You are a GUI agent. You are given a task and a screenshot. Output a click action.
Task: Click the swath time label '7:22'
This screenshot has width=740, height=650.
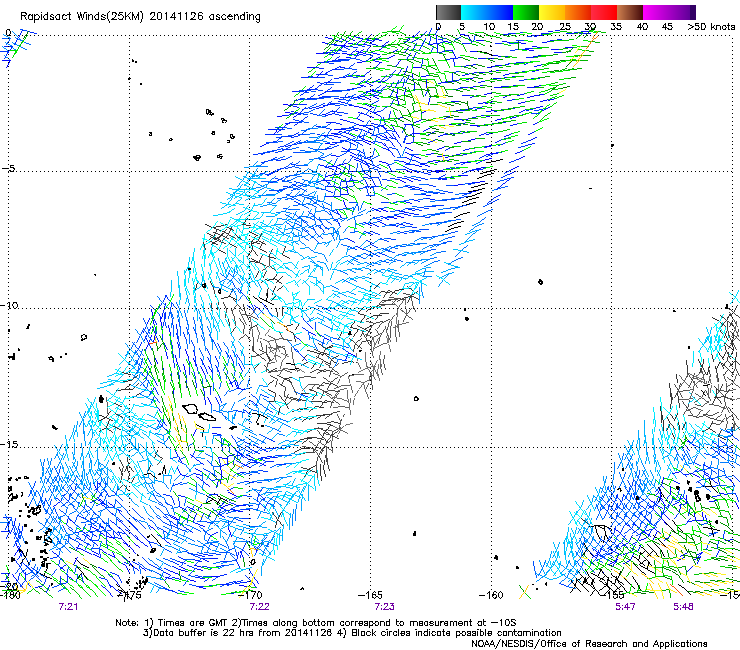point(260,607)
